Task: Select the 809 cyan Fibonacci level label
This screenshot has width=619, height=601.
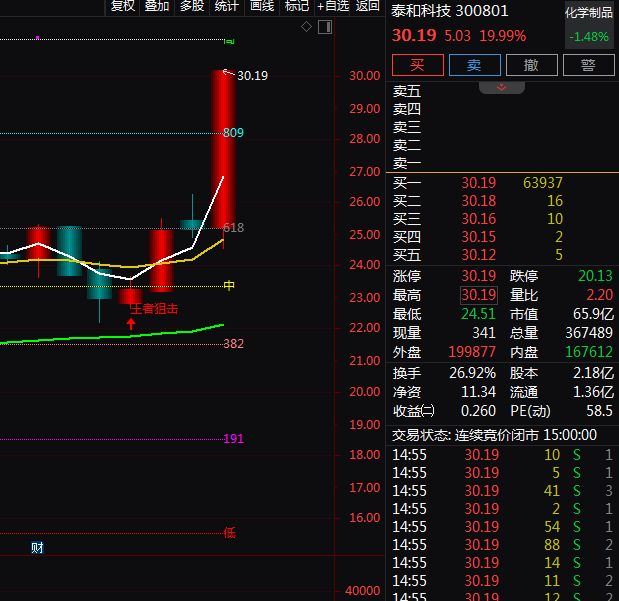Action: [233, 133]
